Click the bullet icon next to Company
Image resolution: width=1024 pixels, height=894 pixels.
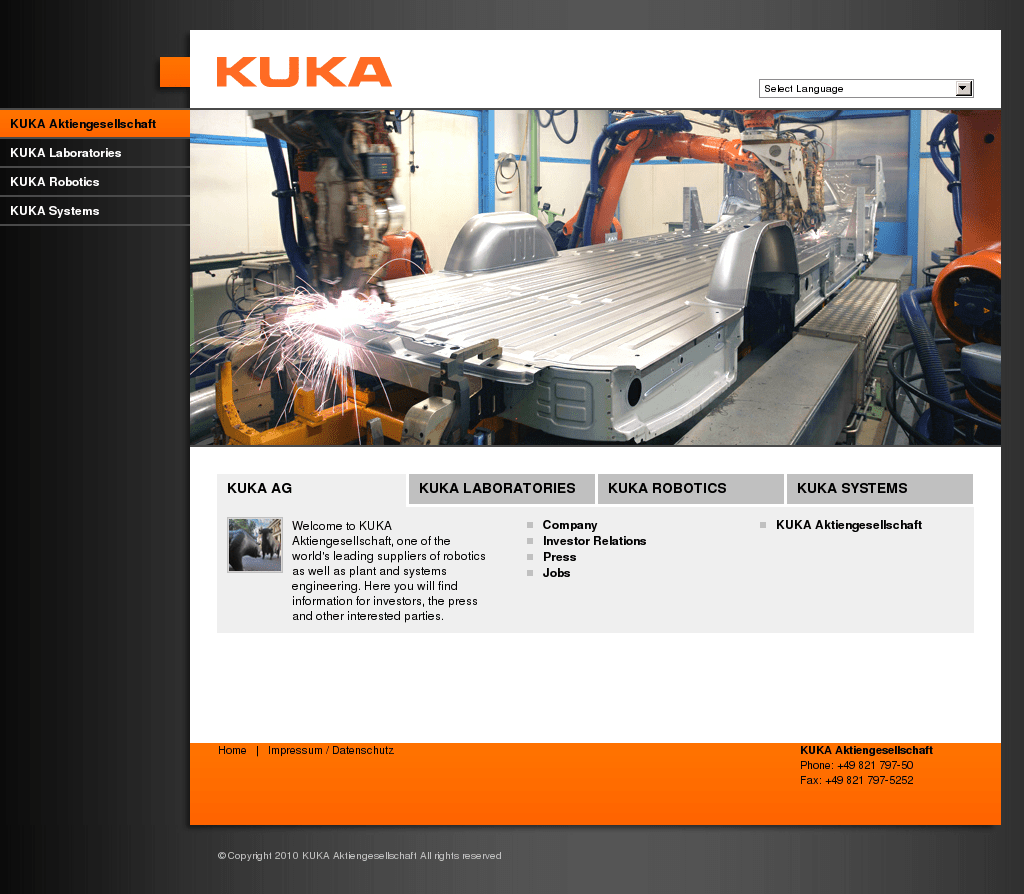click(x=529, y=524)
